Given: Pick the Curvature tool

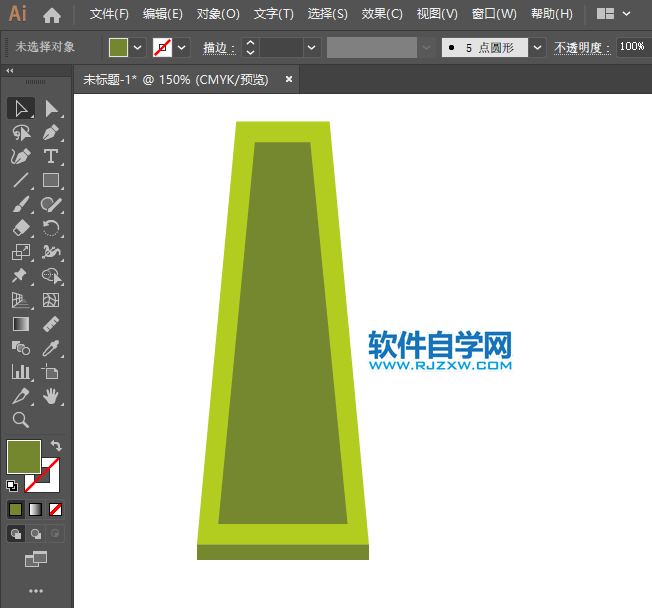Looking at the screenshot, I should 21,157.
